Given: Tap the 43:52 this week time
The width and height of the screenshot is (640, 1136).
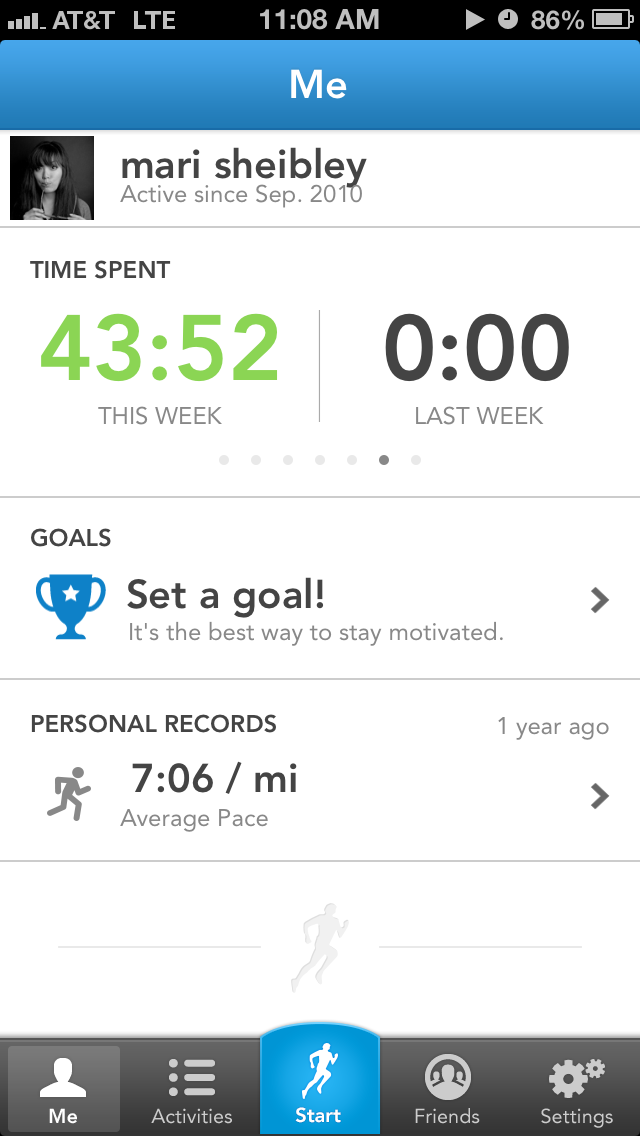Looking at the screenshot, I should click(x=160, y=349).
